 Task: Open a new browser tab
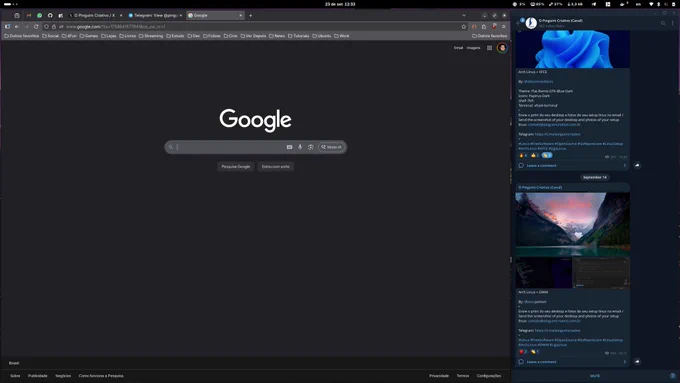251,15
